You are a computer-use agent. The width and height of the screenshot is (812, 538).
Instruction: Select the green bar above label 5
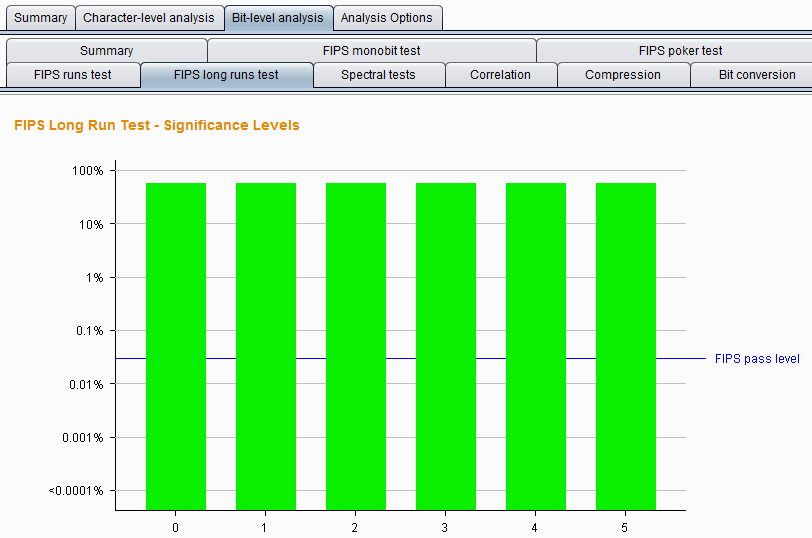click(x=626, y=345)
